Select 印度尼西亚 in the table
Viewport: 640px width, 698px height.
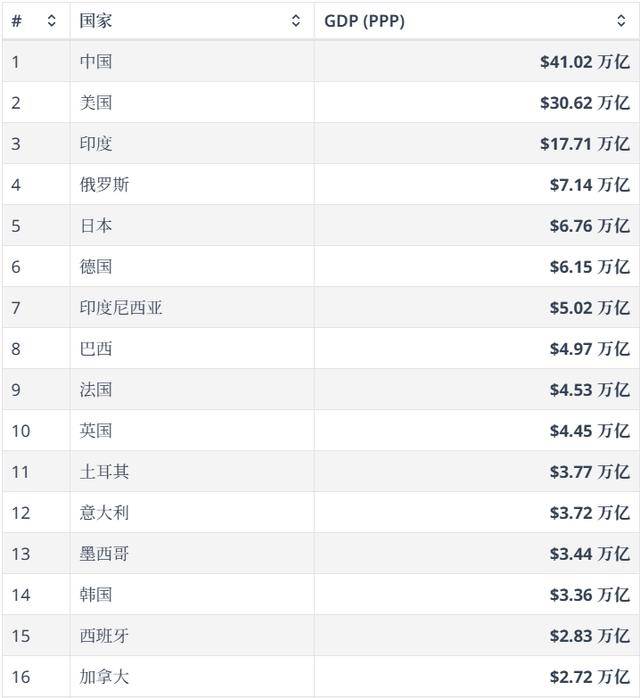coord(121,308)
